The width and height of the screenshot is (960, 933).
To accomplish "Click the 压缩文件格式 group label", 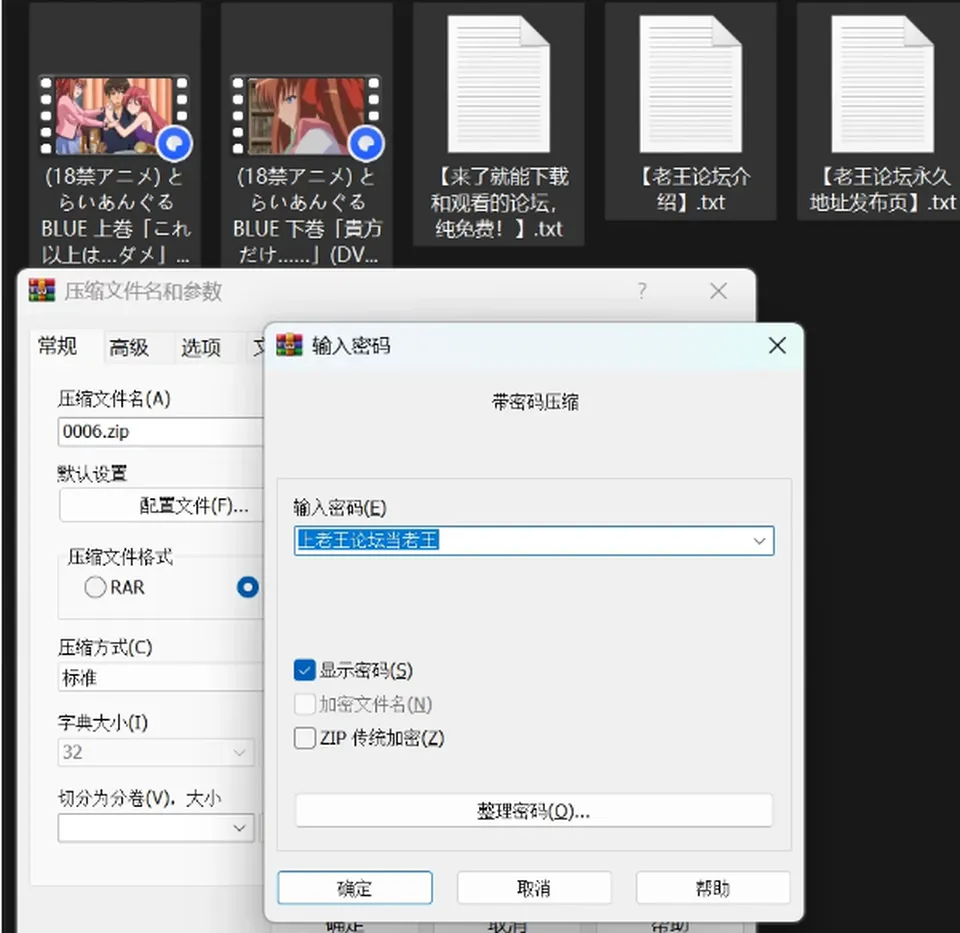I will 120,556.
